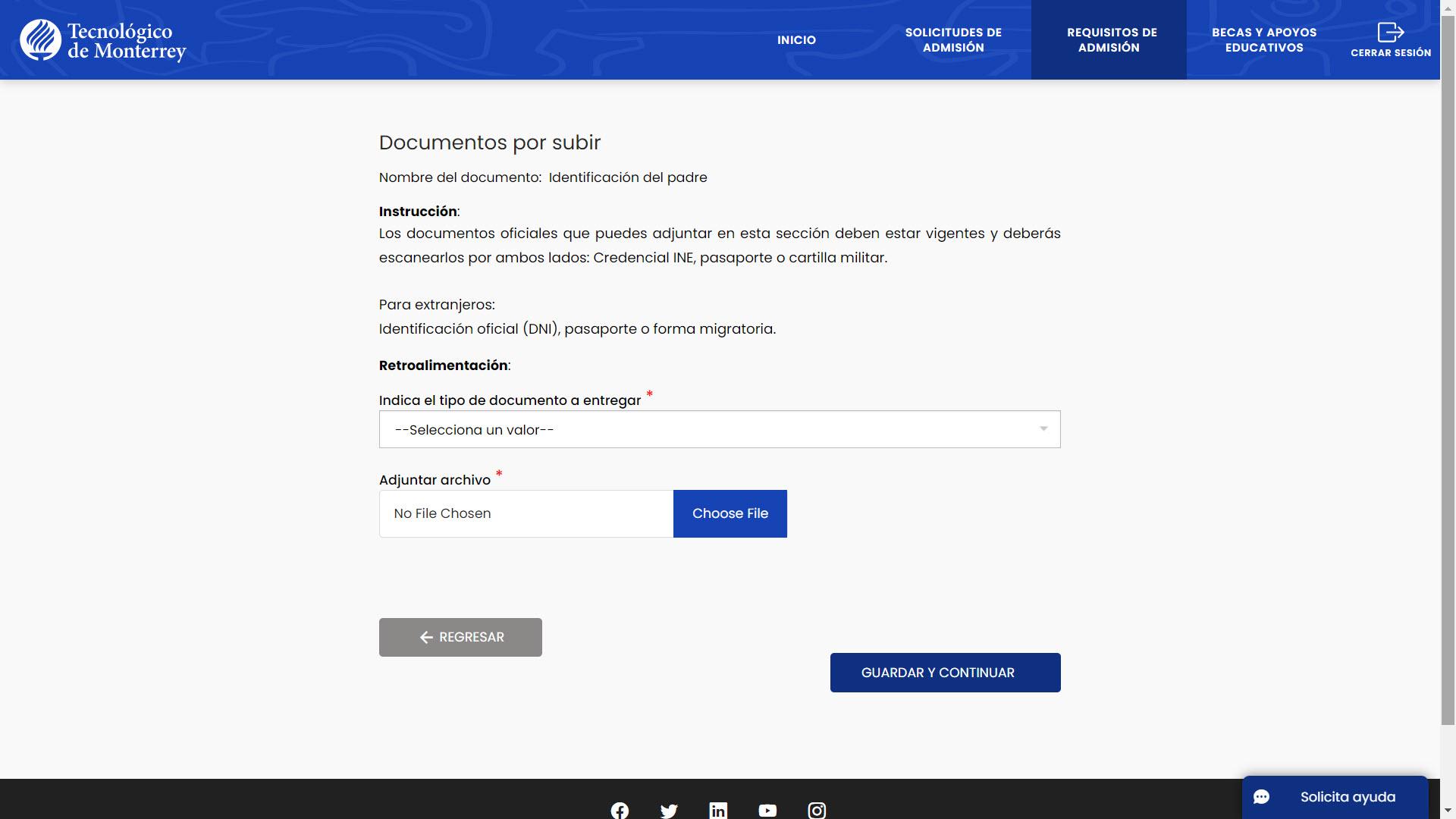The width and height of the screenshot is (1456, 819).
Task: Click the Tecnológico de Monterrey logo
Action: (x=103, y=40)
